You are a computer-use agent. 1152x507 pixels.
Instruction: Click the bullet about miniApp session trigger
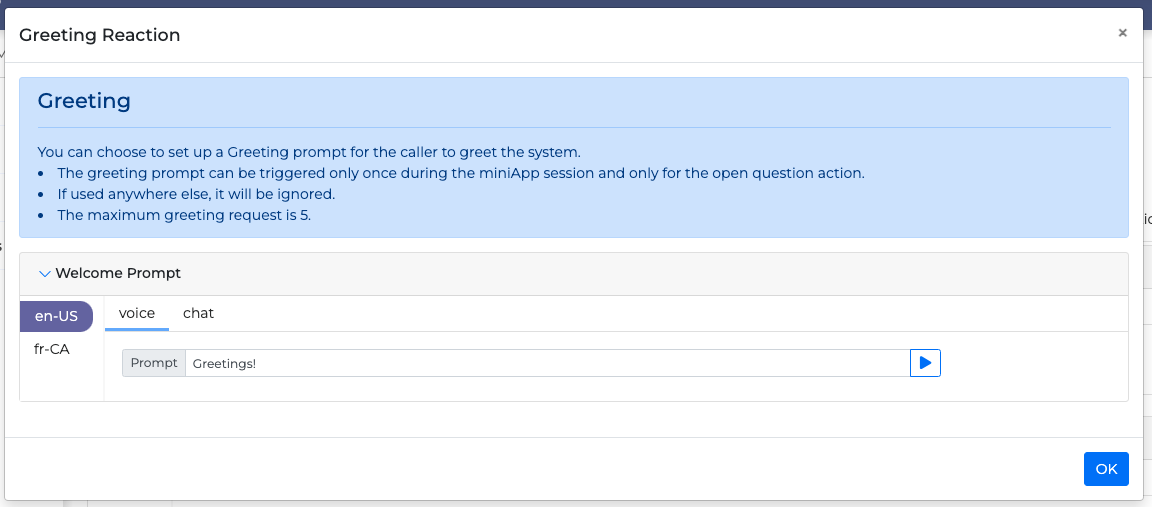(x=460, y=173)
